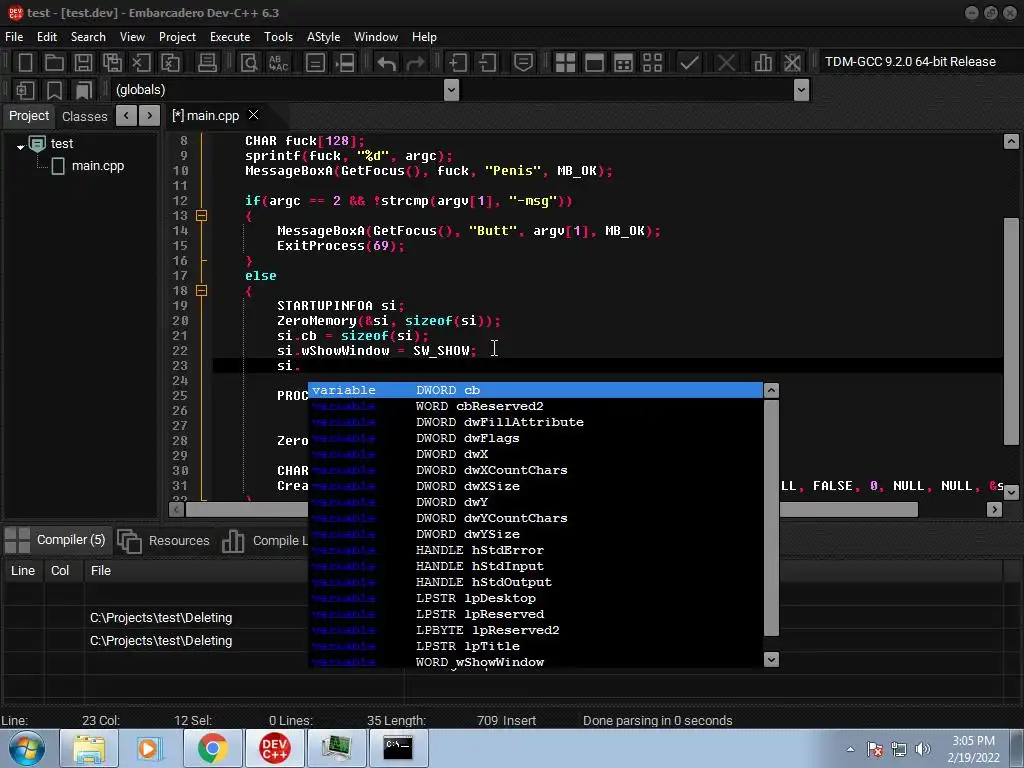Click the Open folder toolbar icon
This screenshot has height=768, width=1024.
54,62
